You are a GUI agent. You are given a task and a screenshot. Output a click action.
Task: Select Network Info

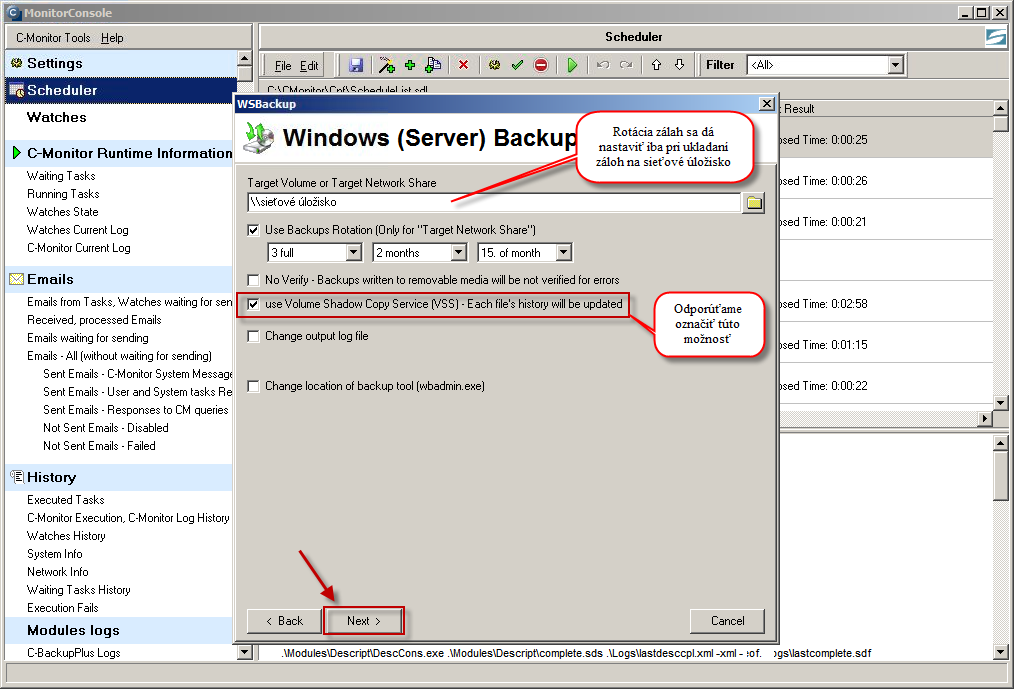point(58,573)
